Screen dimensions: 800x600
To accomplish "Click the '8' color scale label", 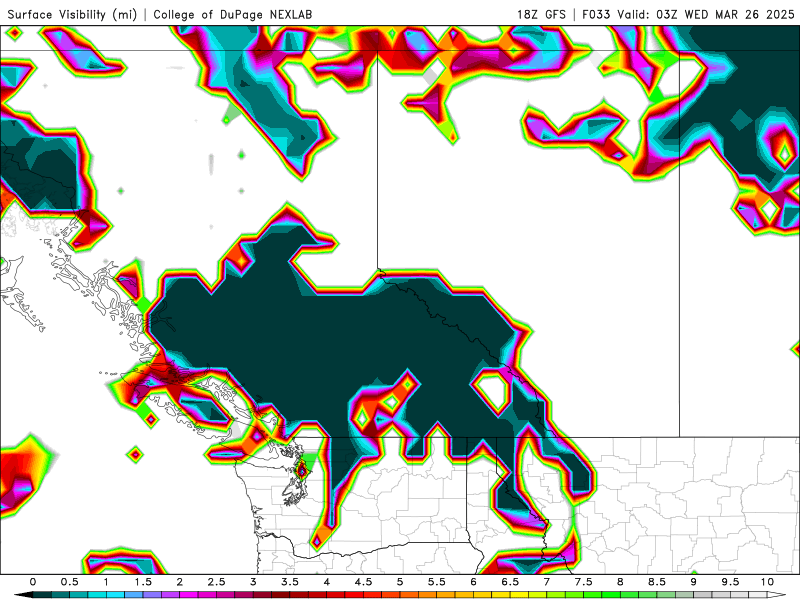I will (x=620, y=582).
